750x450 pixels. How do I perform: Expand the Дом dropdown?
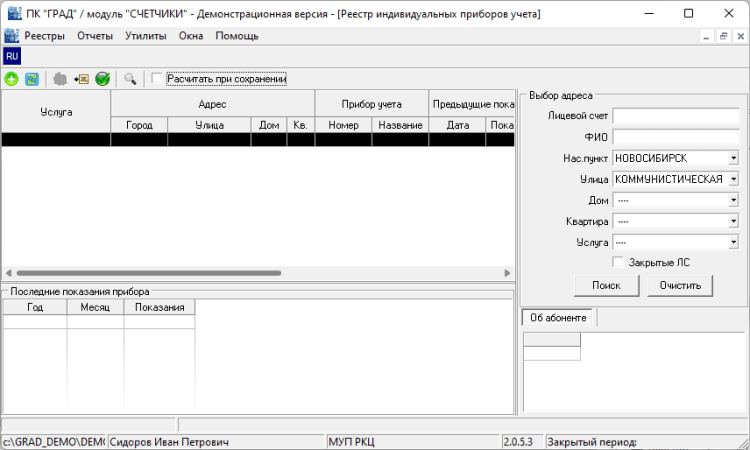coord(733,200)
